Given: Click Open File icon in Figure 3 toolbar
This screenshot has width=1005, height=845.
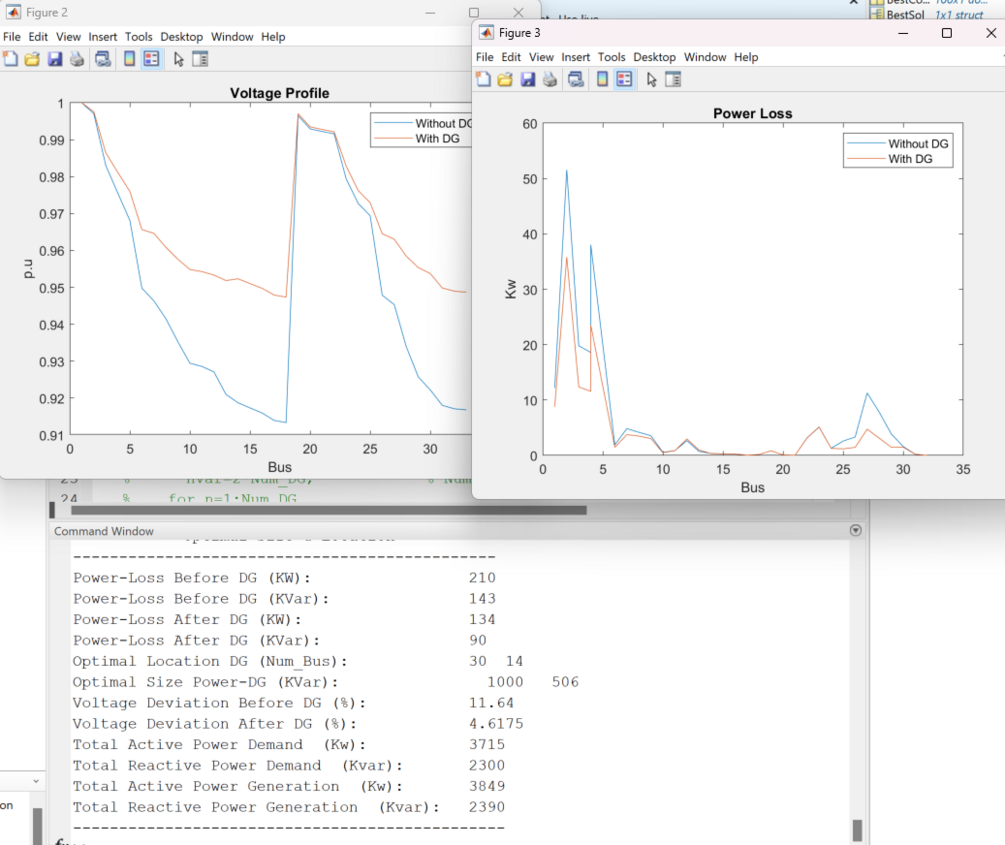Looking at the screenshot, I should pos(505,79).
